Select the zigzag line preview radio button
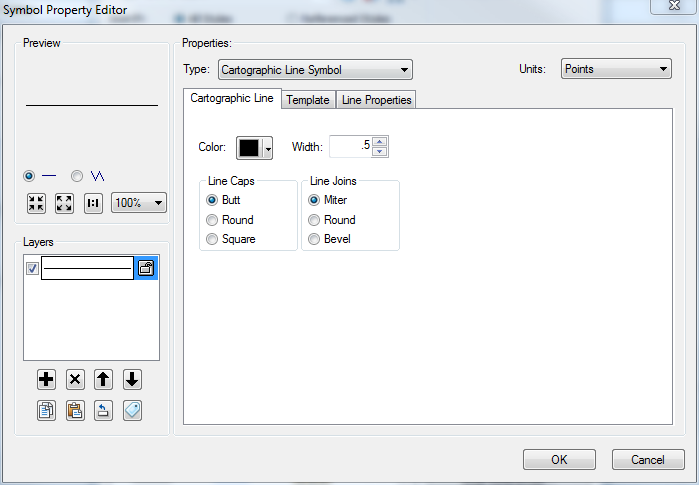The image size is (699, 485). tap(77, 176)
